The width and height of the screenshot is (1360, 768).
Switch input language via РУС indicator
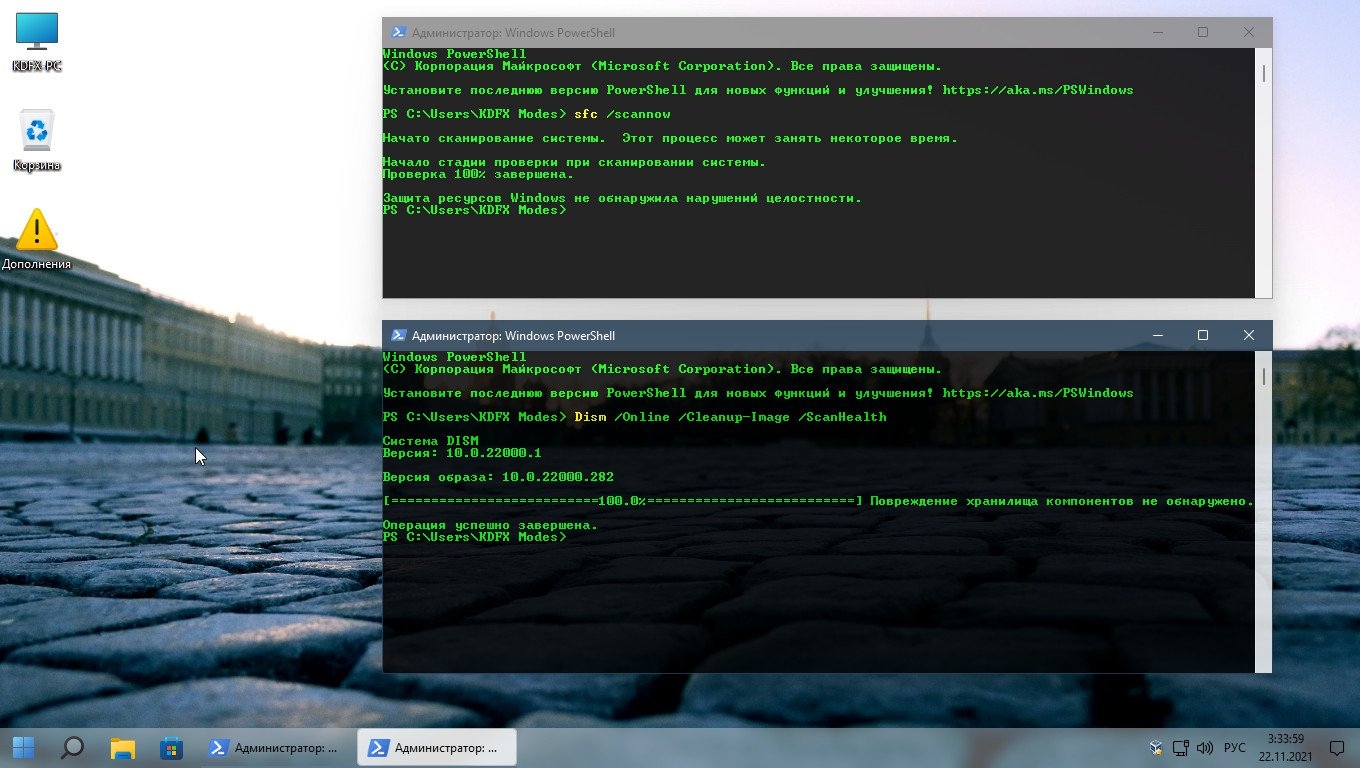point(1235,748)
